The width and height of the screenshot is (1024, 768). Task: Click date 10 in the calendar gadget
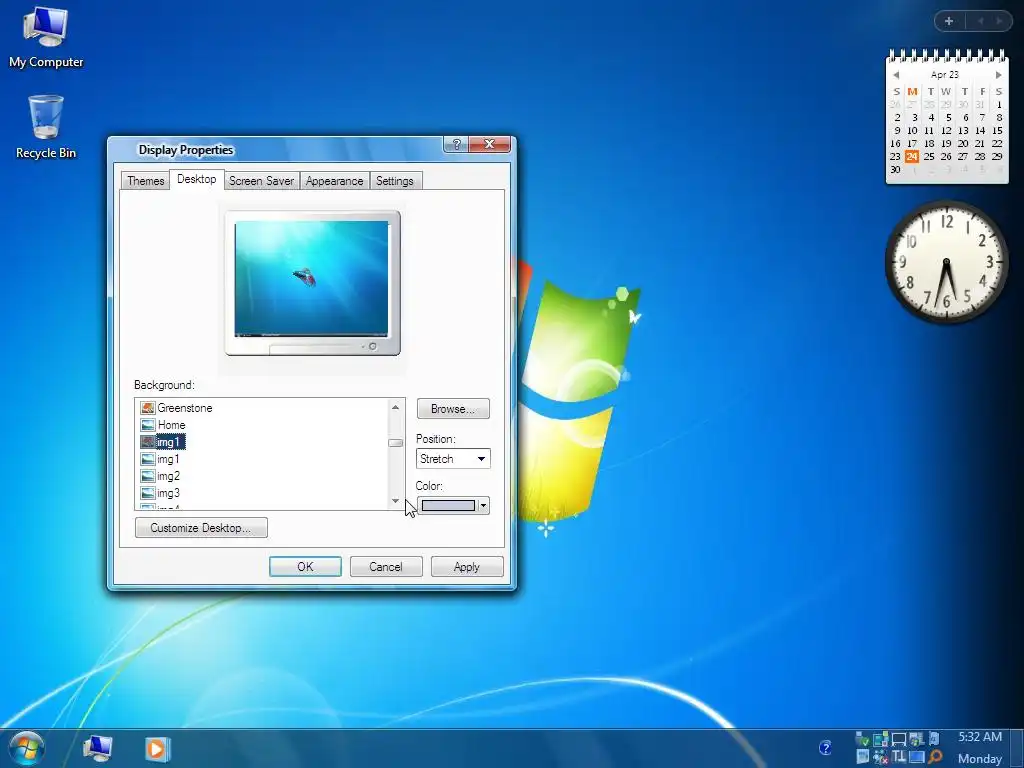[x=912, y=131]
